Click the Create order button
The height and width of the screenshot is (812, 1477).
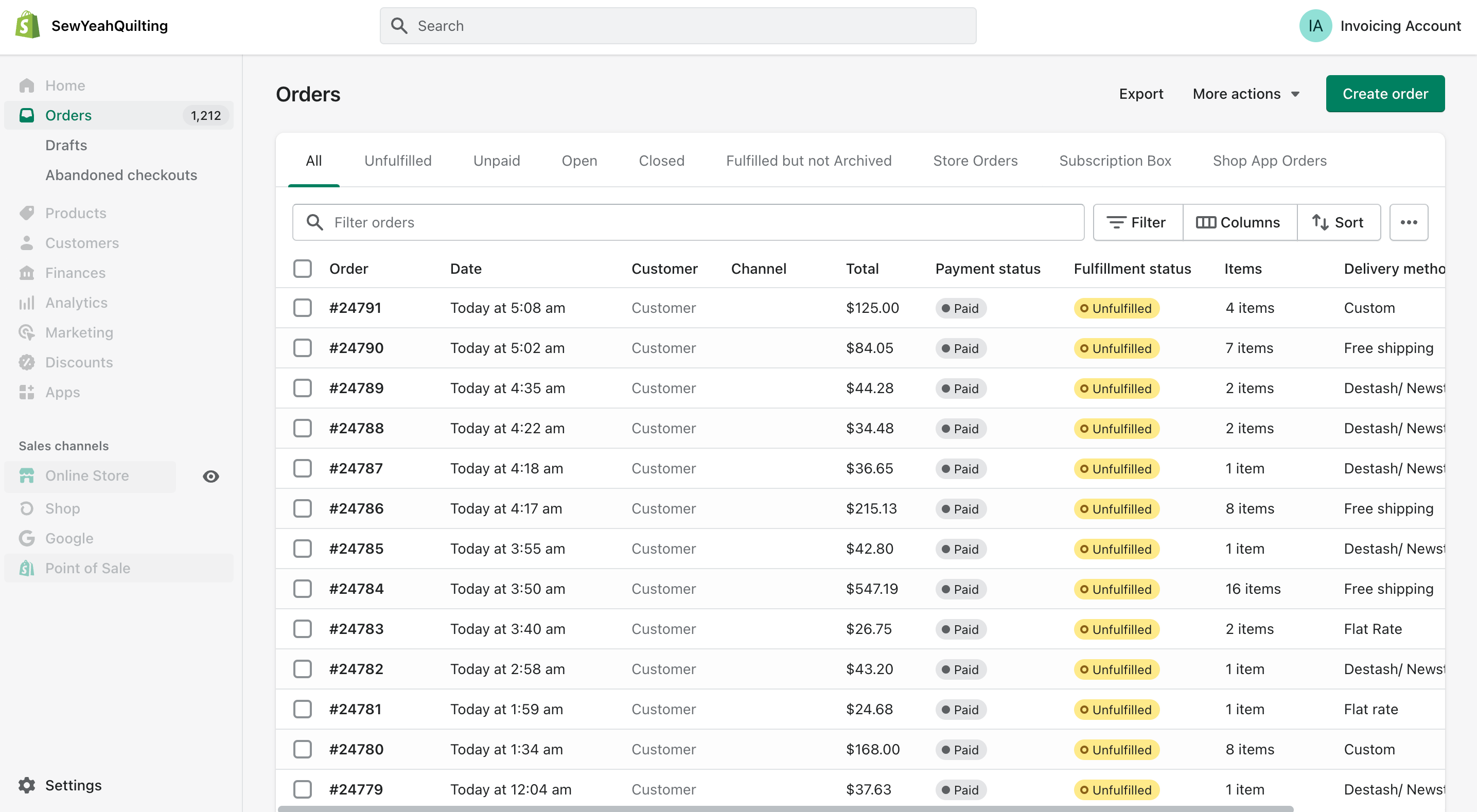[x=1385, y=94]
